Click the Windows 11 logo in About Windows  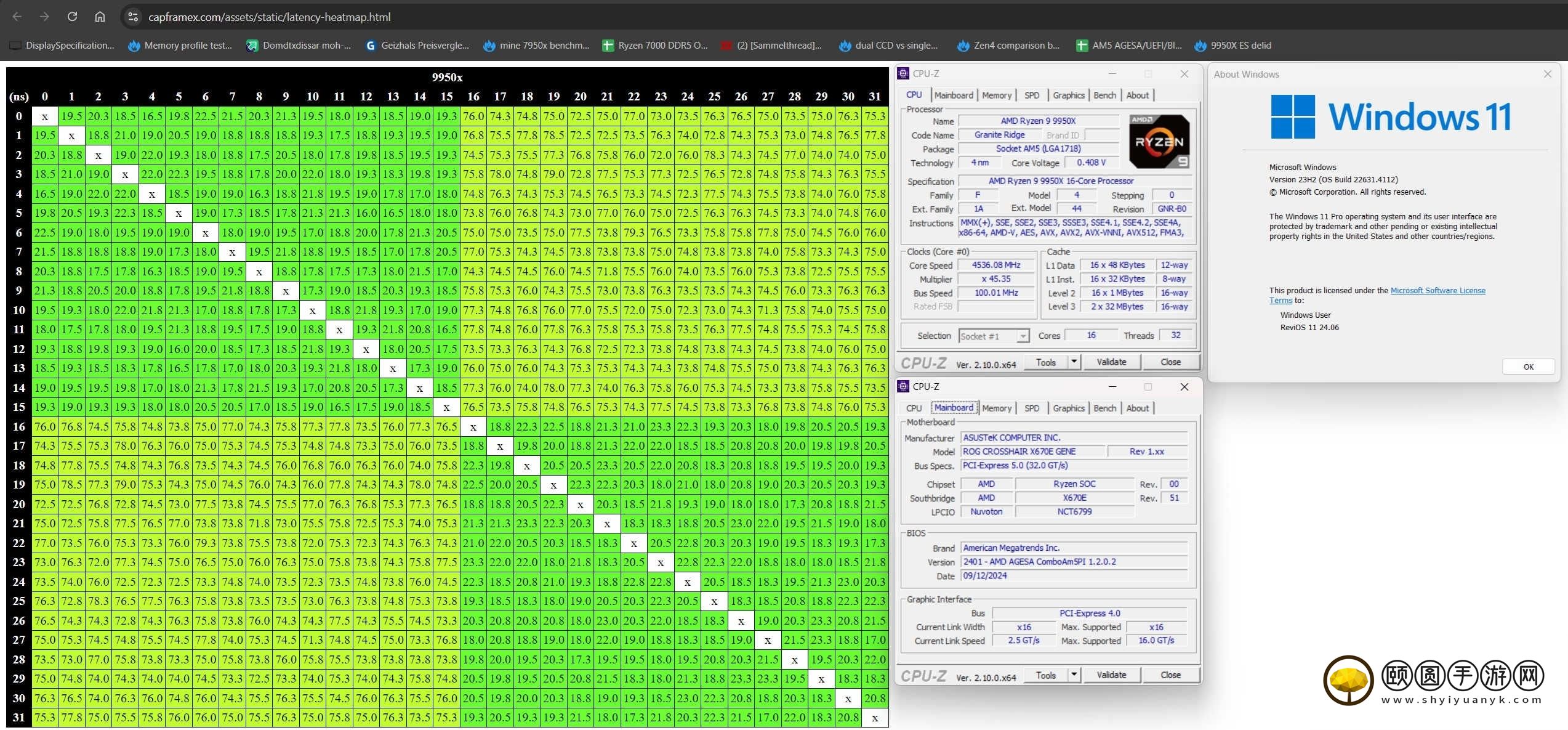(1390, 116)
